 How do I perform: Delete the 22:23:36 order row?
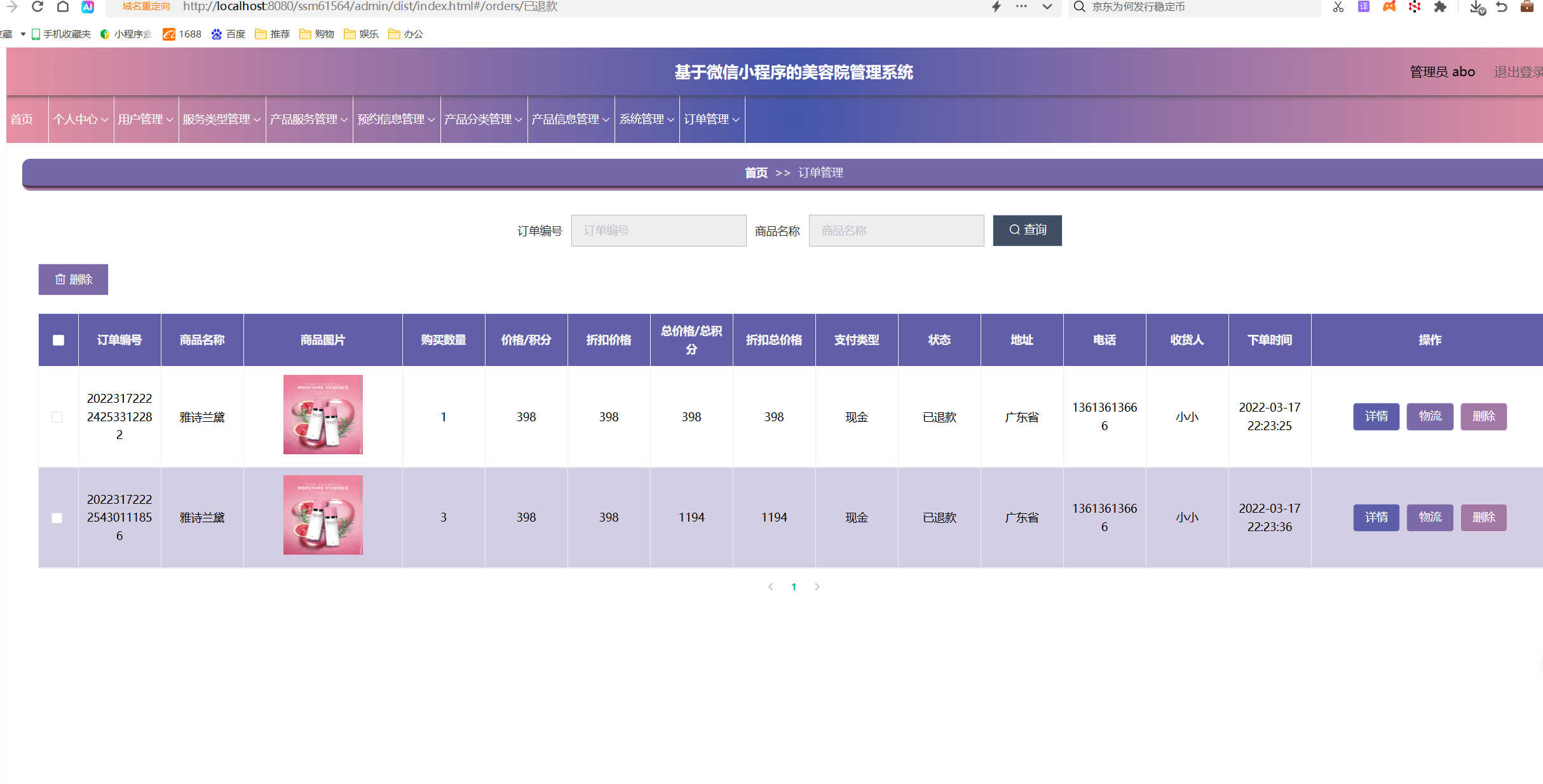1483,518
